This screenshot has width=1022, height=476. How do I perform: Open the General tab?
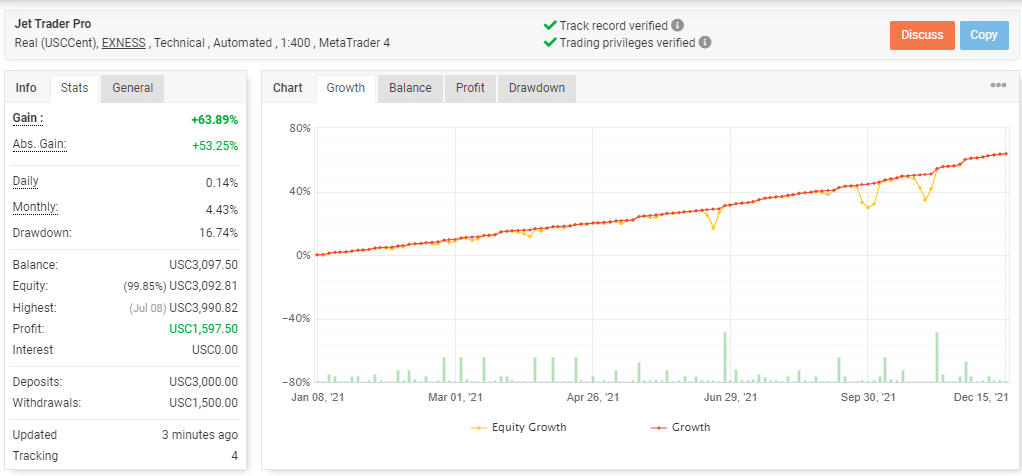pyautogui.click(x=132, y=88)
